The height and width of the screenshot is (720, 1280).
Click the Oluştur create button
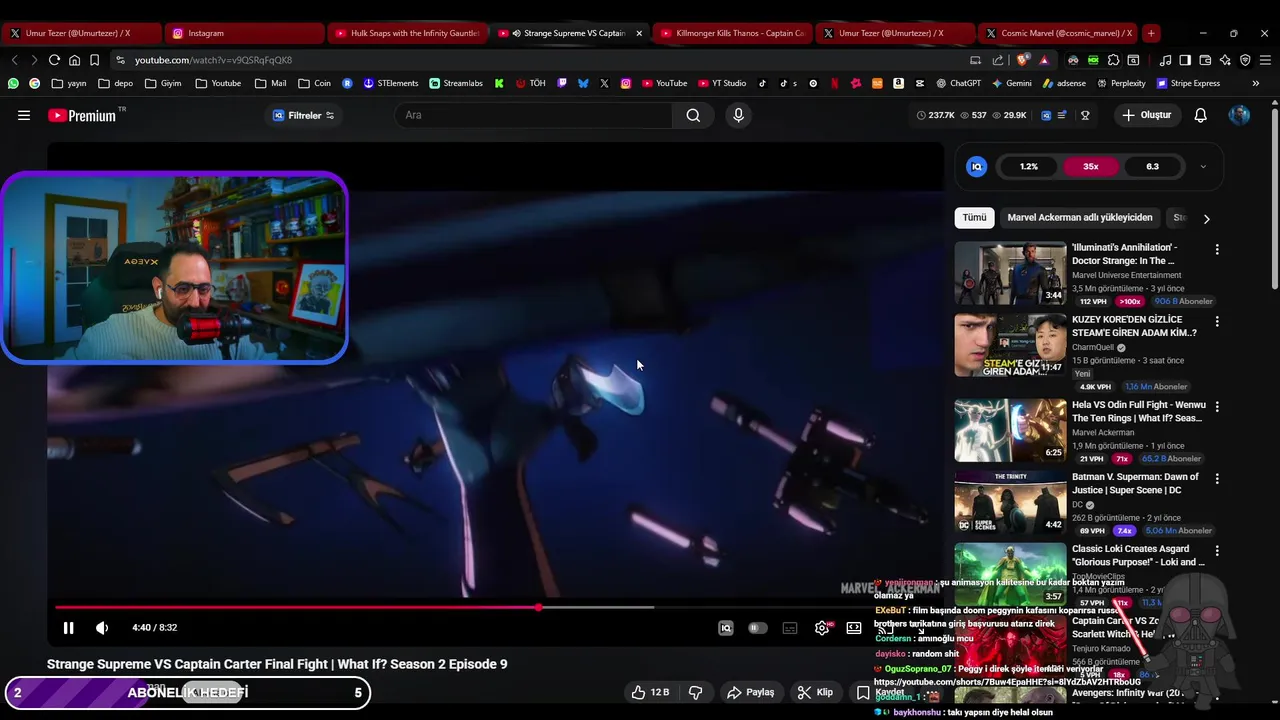(1146, 115)
